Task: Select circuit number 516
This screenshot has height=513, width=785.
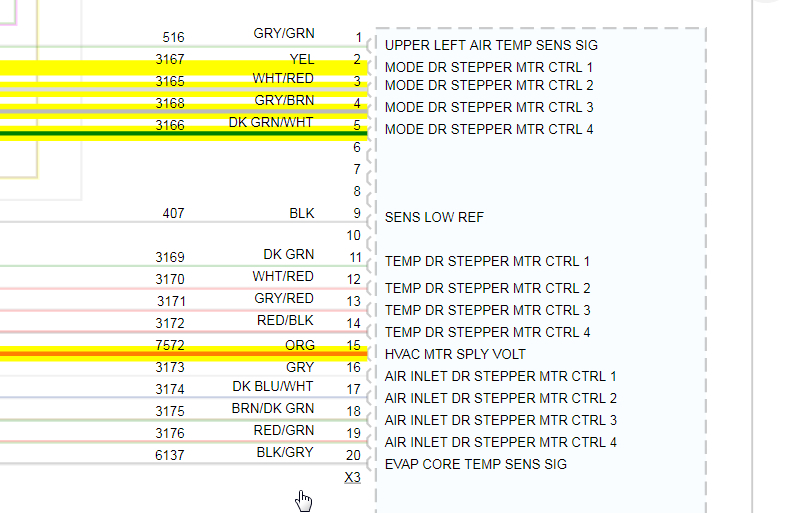Action: pos(173,38)
